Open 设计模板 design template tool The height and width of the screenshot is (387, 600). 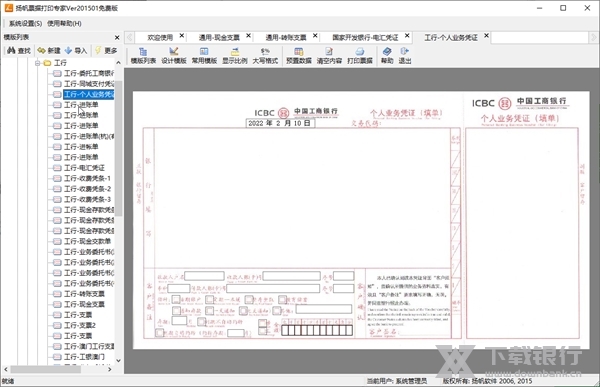click(174, 56)
